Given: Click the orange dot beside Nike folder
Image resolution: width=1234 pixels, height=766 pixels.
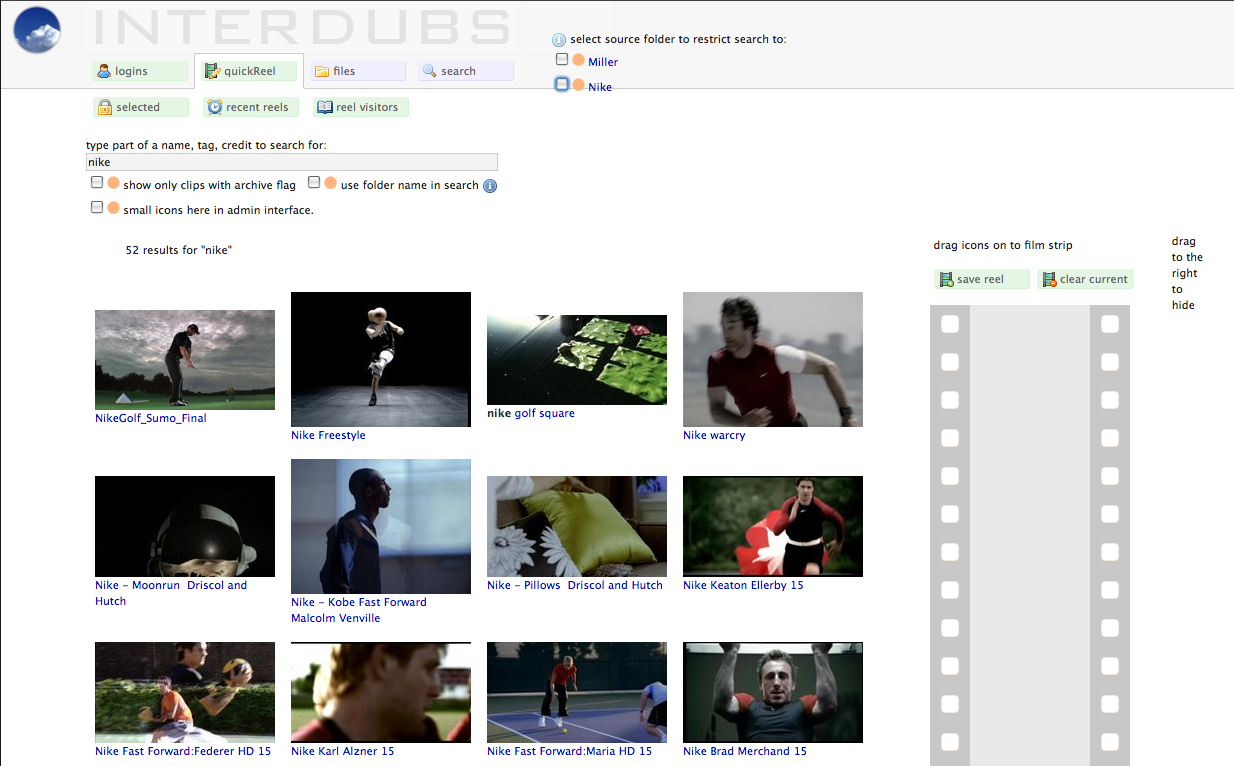Looking at the screenshot, I should (578, 86).
